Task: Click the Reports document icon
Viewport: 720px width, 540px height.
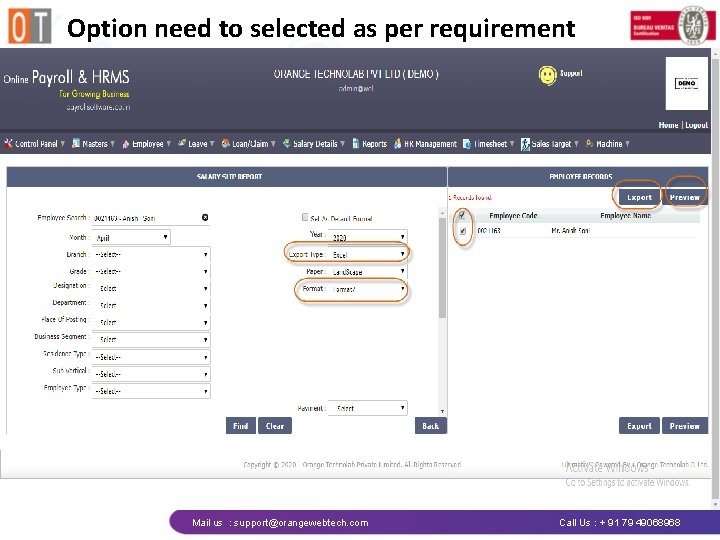Action: click(355, 144)
